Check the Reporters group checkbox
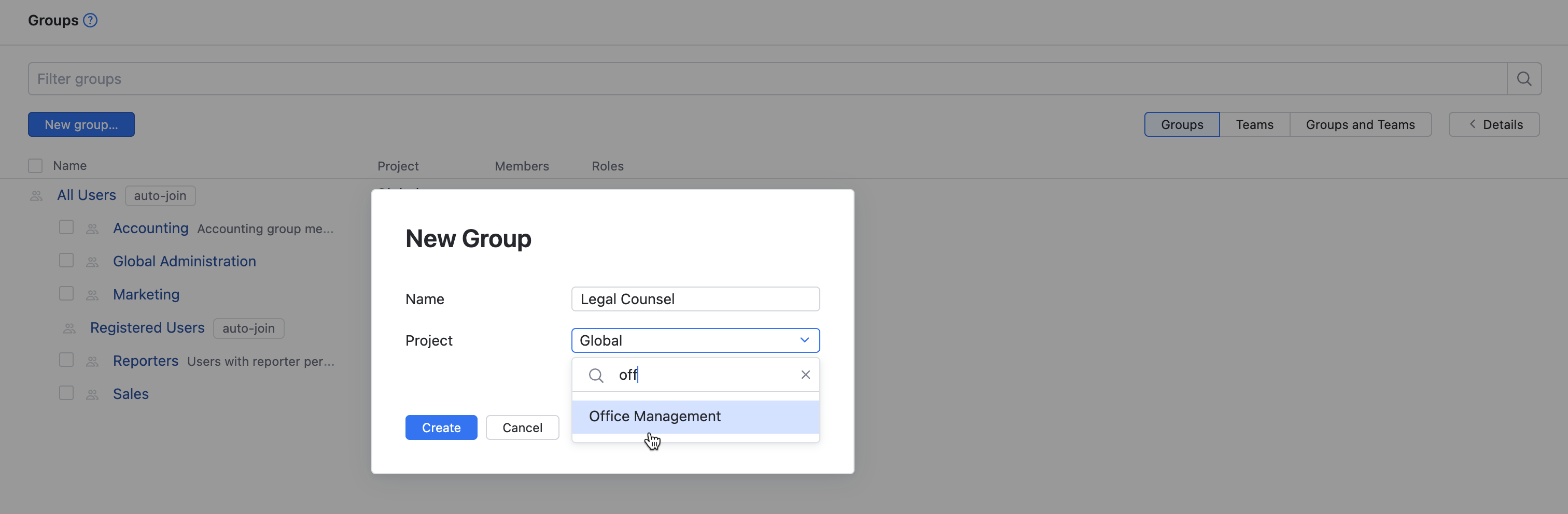The width and height of the screenshot is (1568, 514). click(x=66, y=360)
